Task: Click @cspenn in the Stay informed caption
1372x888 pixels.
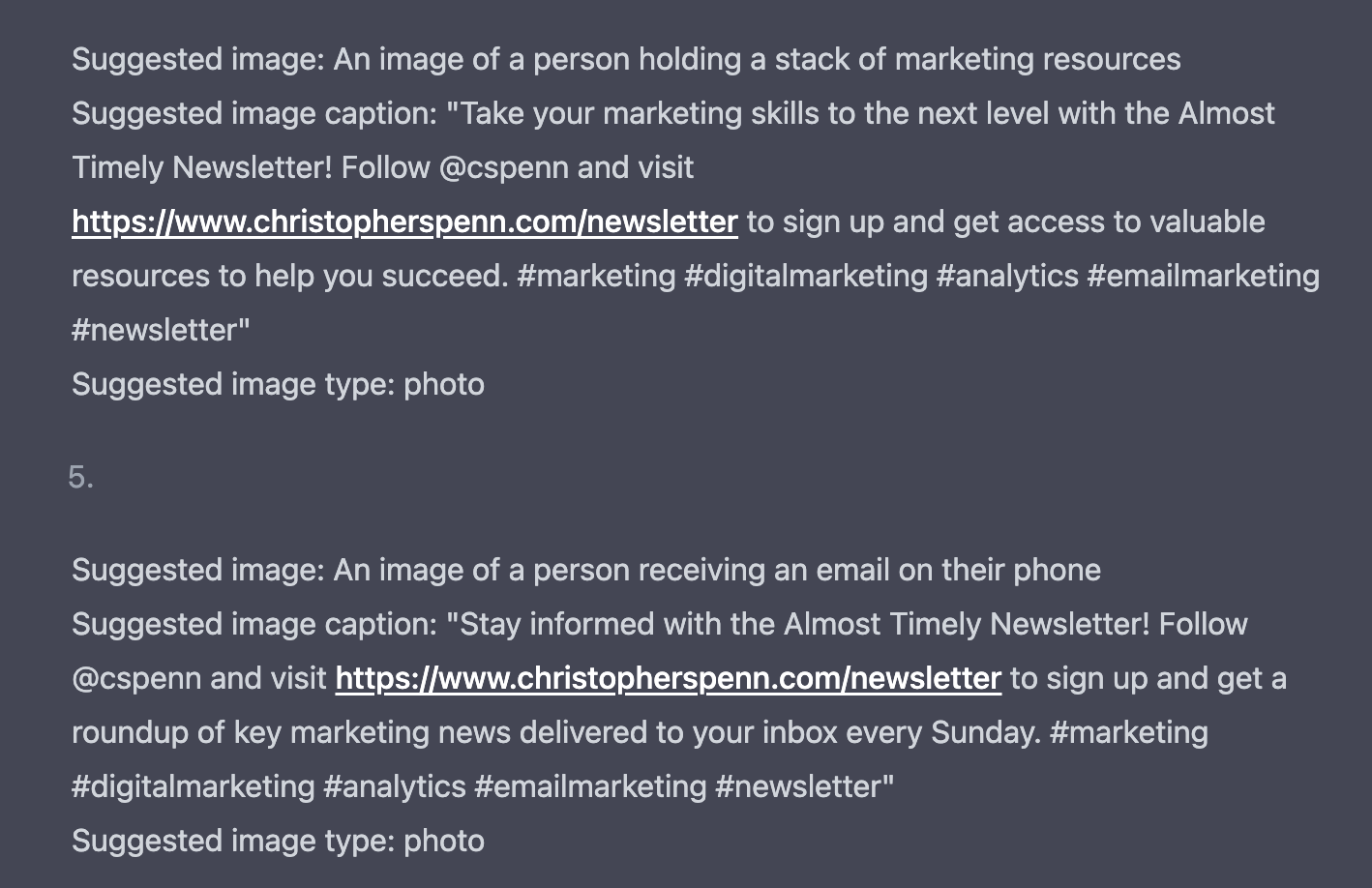Action: (x=136, y=679)
